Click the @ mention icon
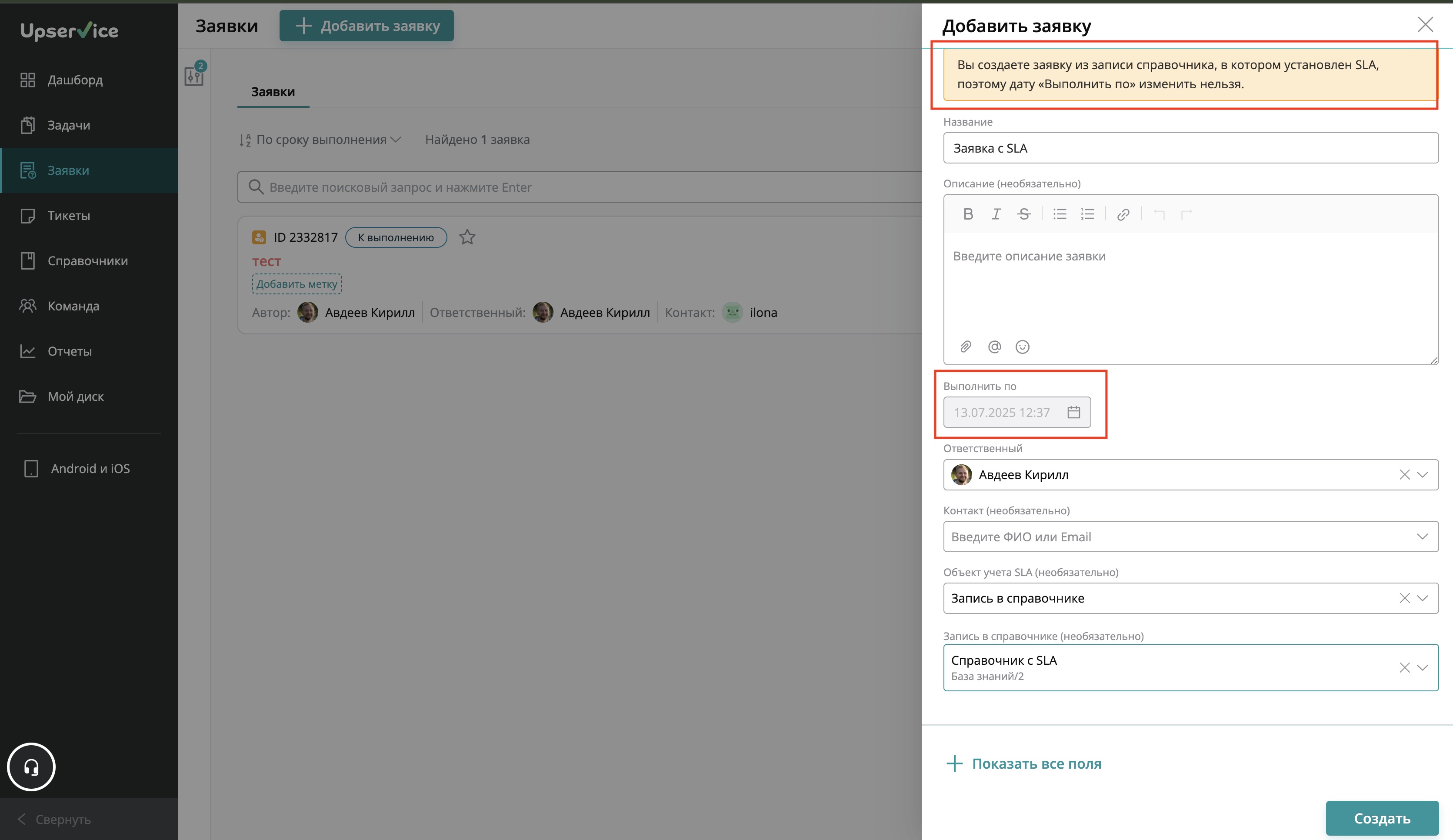1453x840 pixels. point(994,347)
